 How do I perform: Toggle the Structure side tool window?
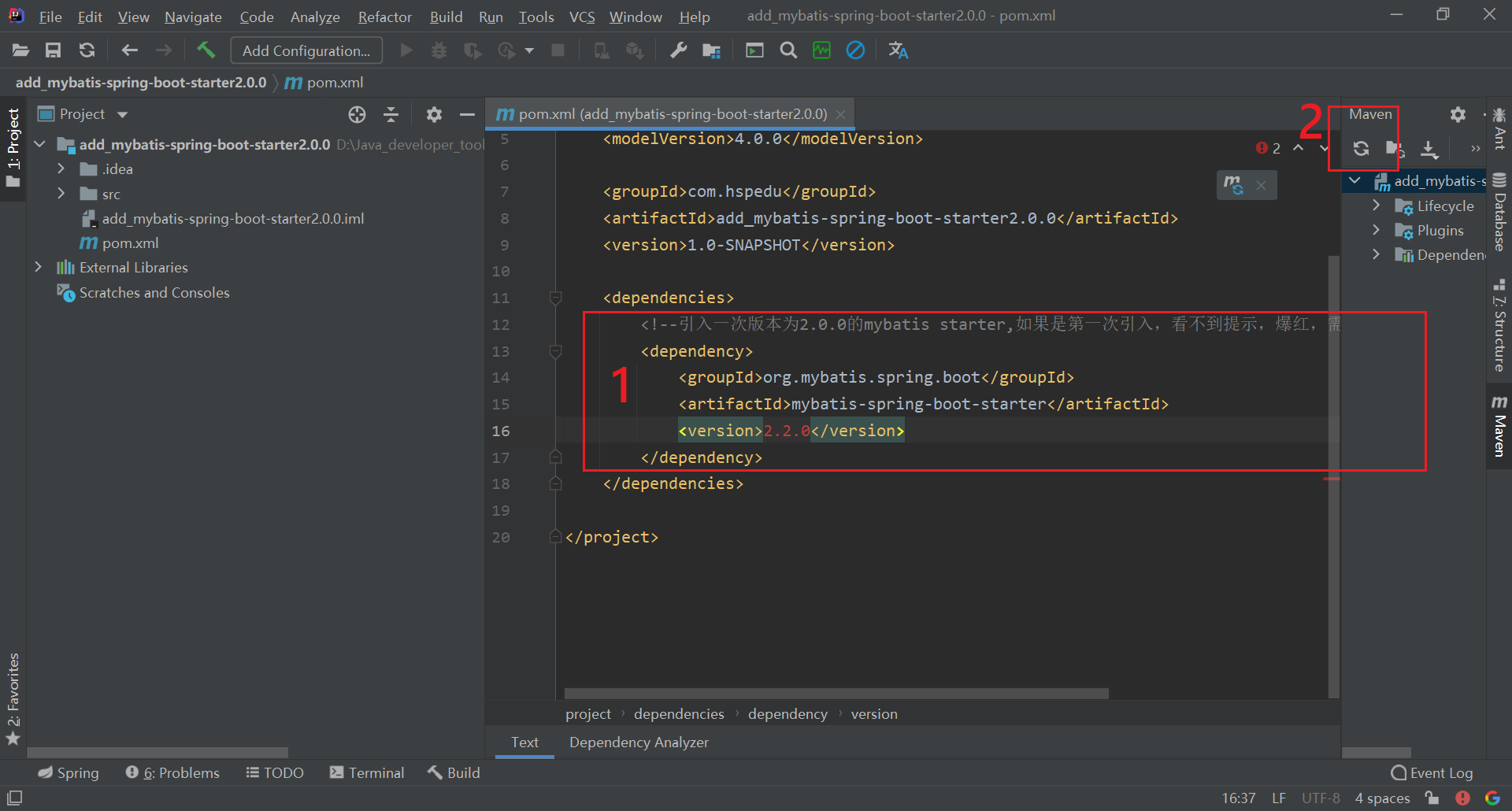tap(1499, 325)
